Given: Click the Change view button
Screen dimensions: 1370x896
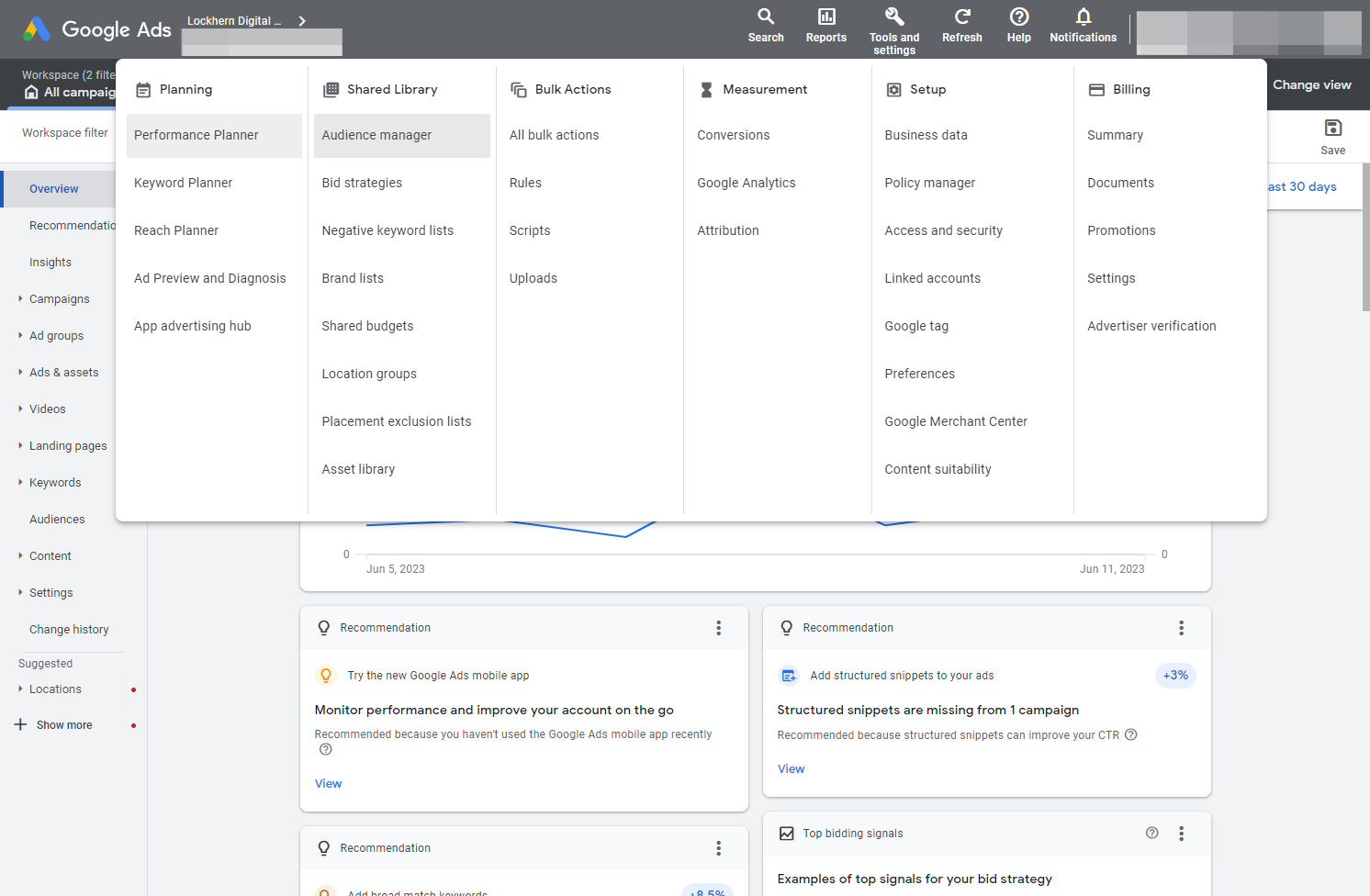Looking at the screenshot, I should pyautogui.click(x=1311, y=84).
